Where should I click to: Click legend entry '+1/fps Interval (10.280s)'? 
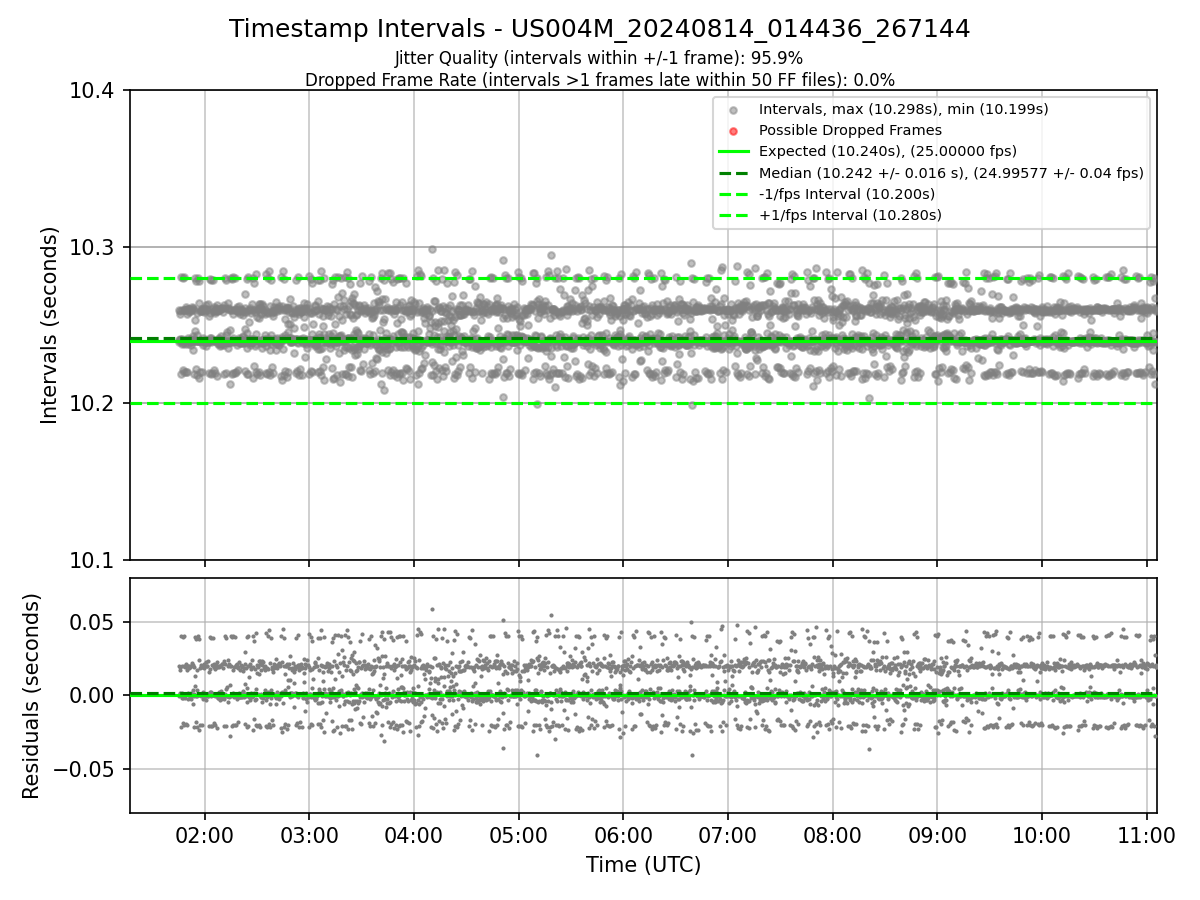tap(850, 215)
